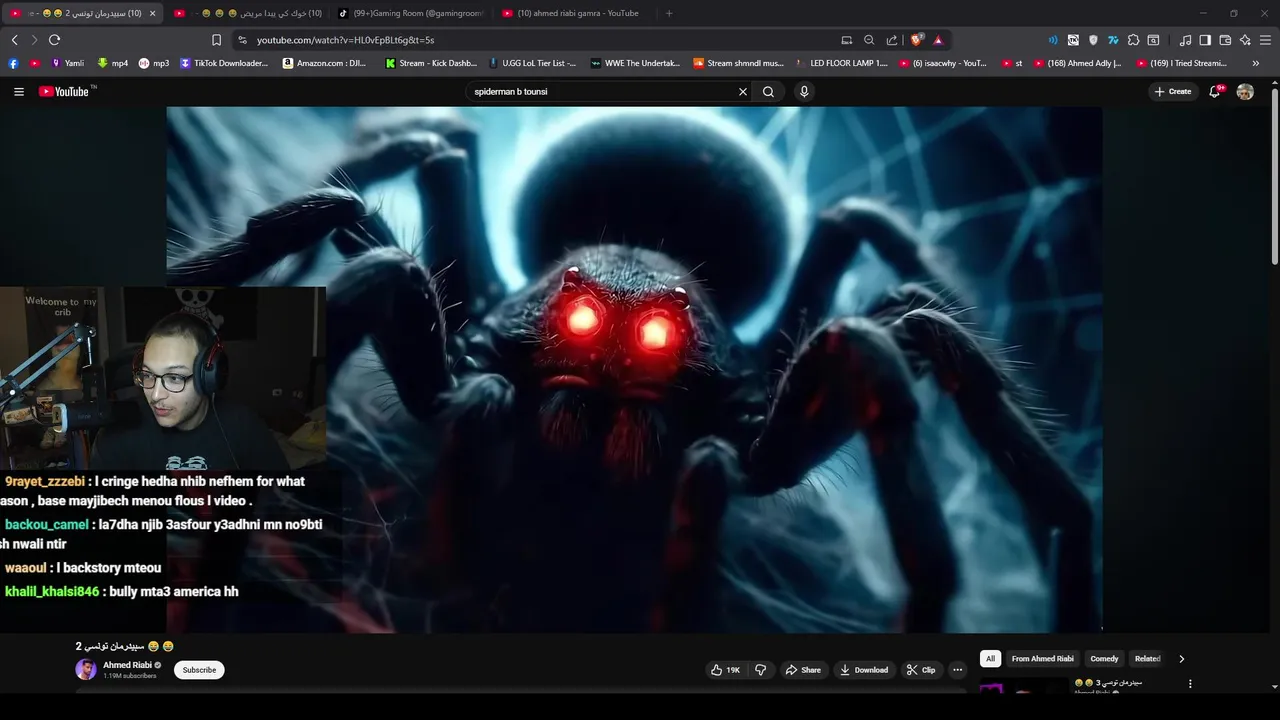The image size is (1280, 720).
Task: Open the screen cast icon in address bar
Action: [x=847, y=40]
